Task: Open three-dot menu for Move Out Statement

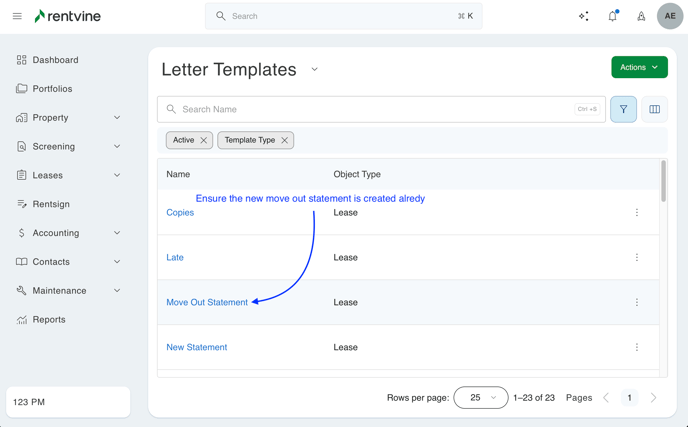Action: tap(637, 302)
